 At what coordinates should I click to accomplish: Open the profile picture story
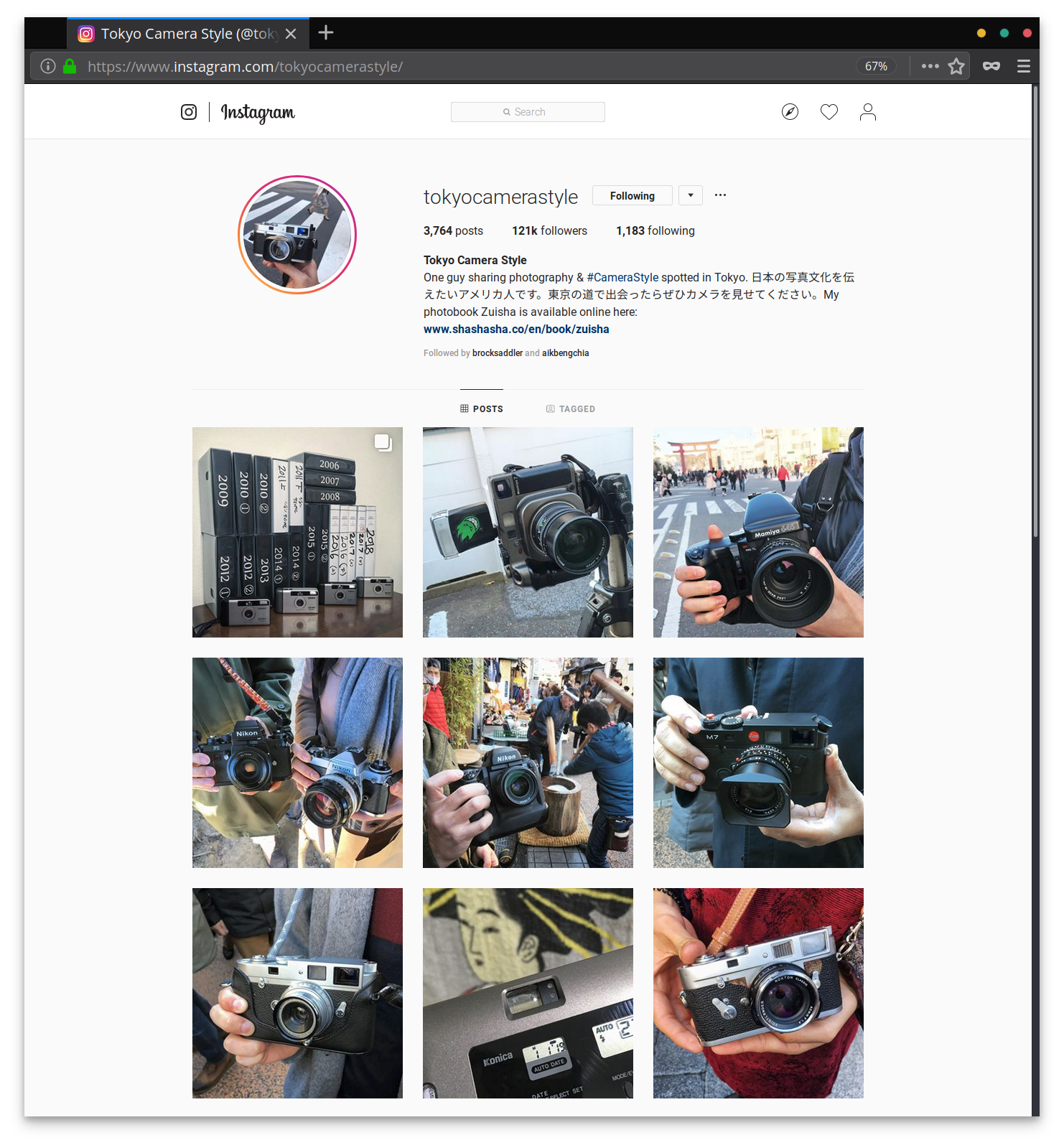pyautogui.click(x=297, y=235)
